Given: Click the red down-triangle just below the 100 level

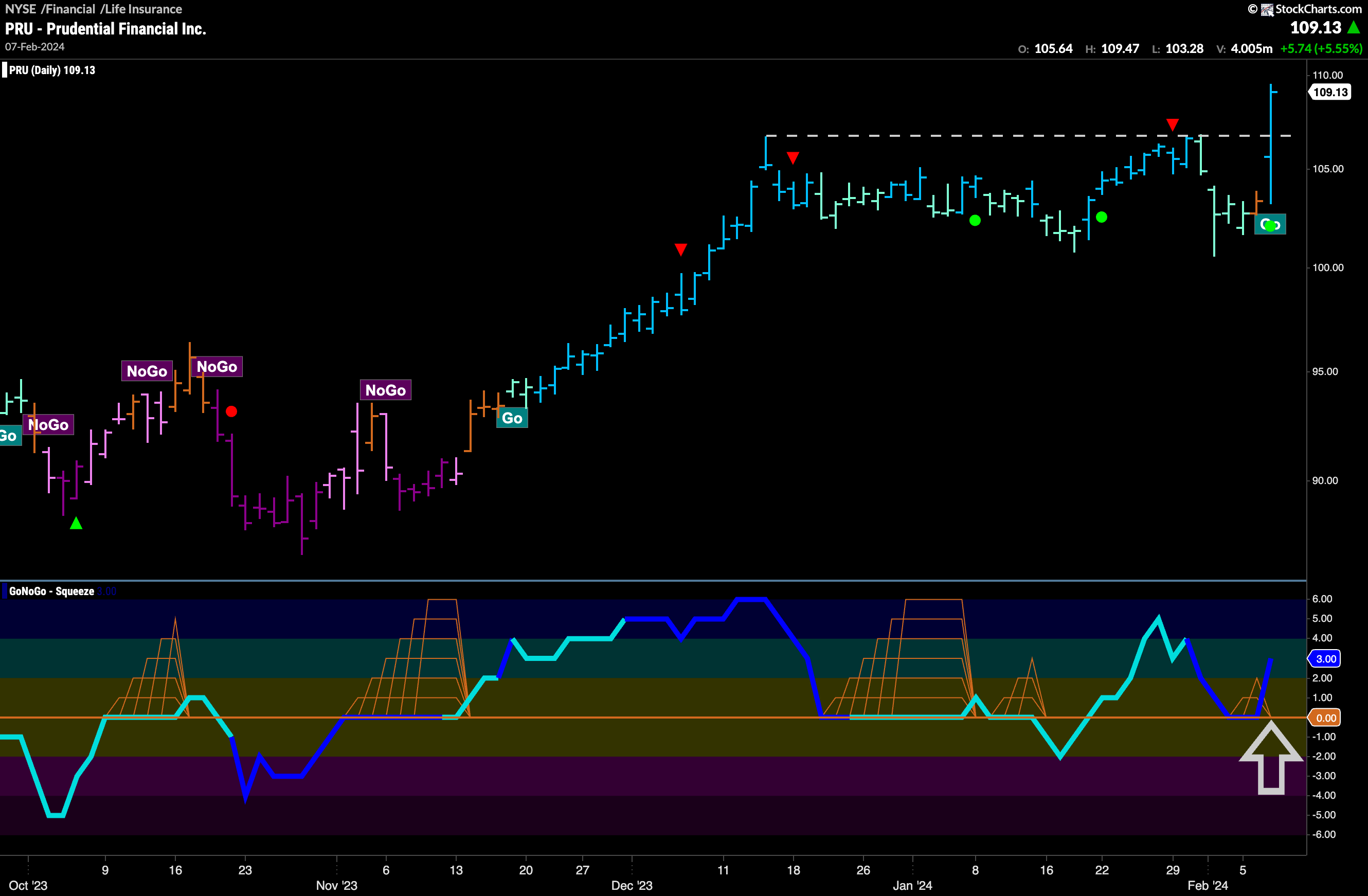Looking at the screenshot, I should coord(680,249).
